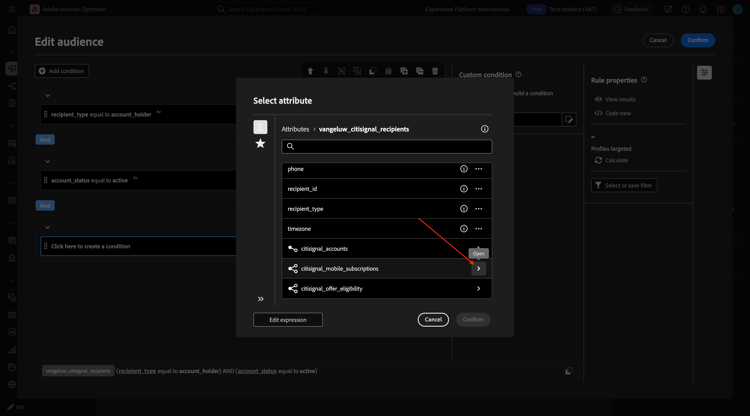
Task: Open more options for phone attribute
Action: click(x=478, y=169)
